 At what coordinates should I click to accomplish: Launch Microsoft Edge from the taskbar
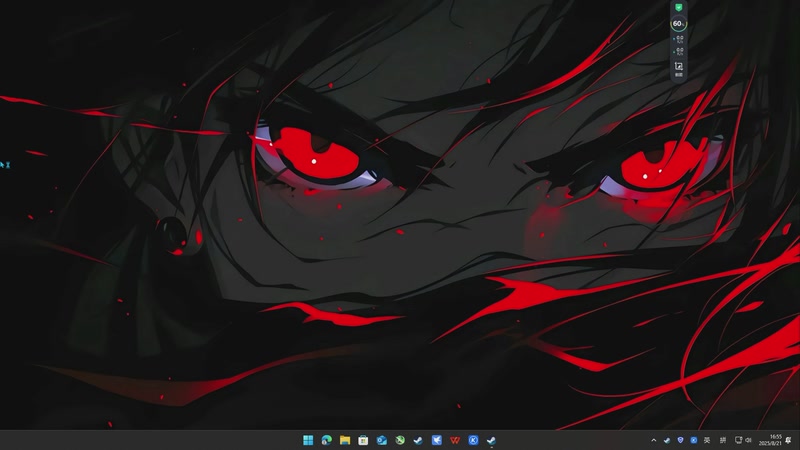pyautogui.click(x=327, y=440)
